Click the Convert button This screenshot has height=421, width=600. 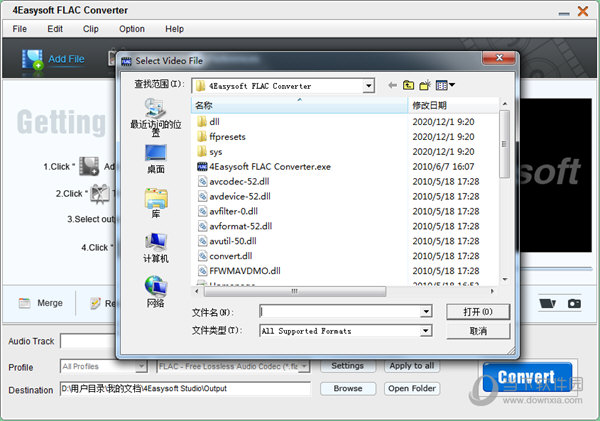click(x=527, y=377)
